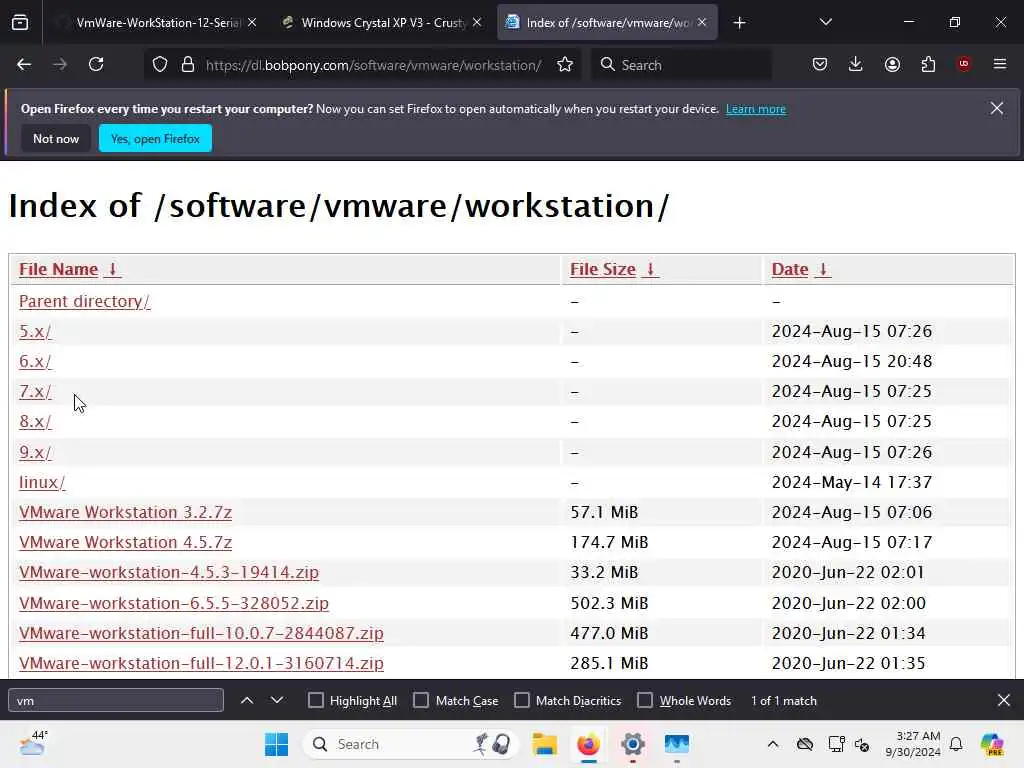Show site security lock info

(188, 65)
